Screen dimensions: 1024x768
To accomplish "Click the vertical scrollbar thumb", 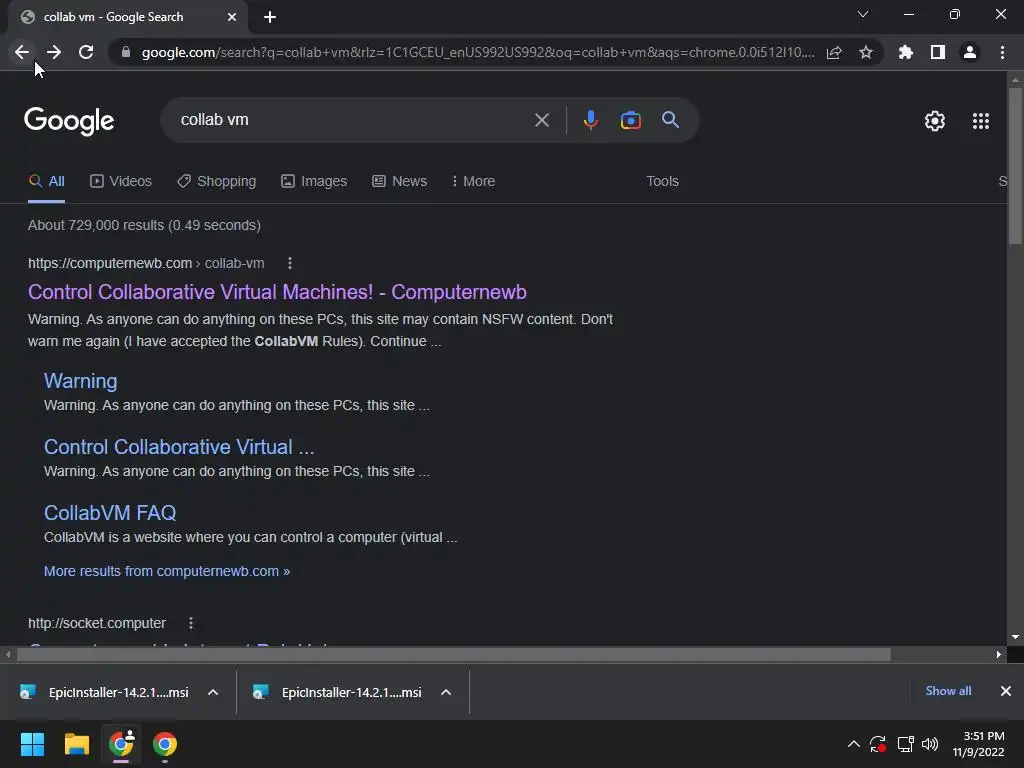I will click(x=1014, y=166).
